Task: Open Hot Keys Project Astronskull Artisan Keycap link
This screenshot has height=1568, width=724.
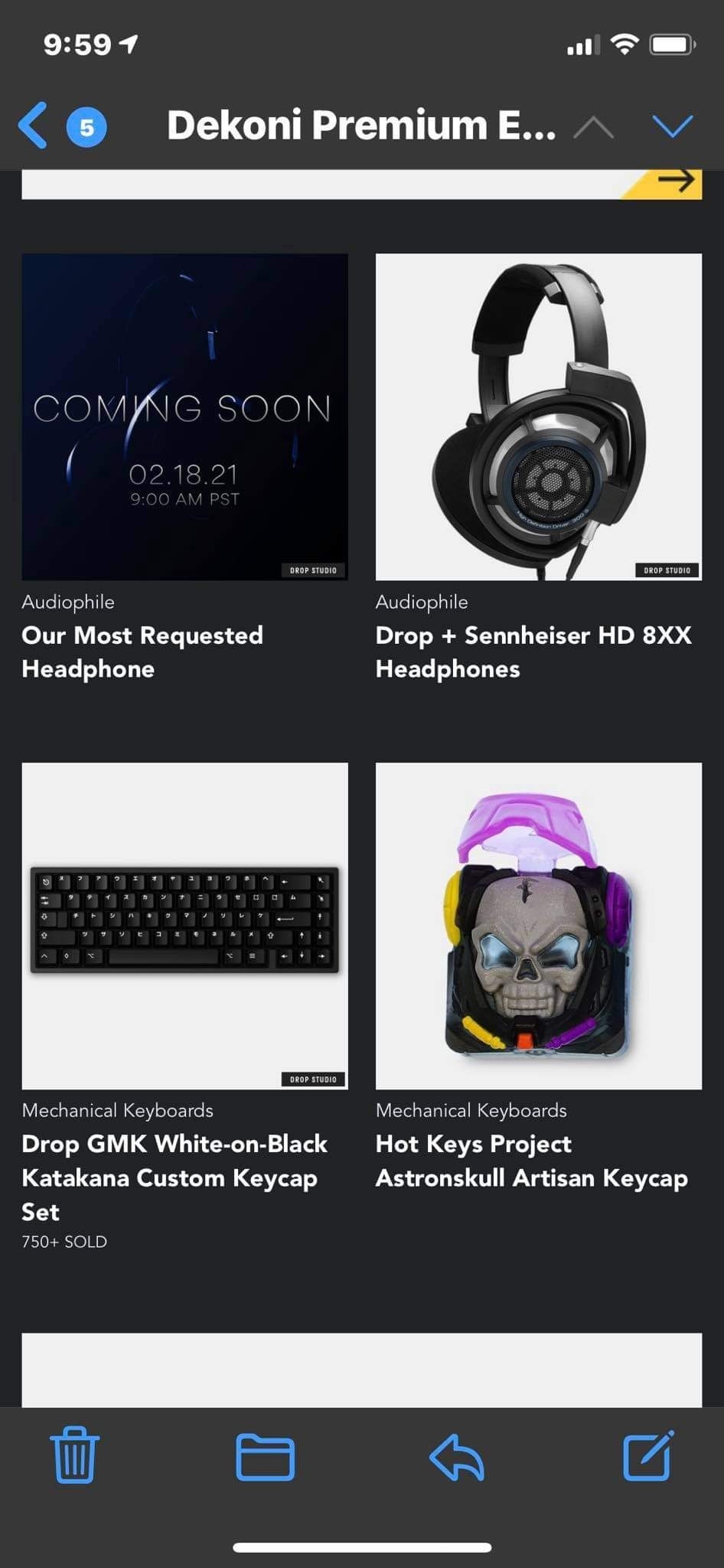Action: (532, 1161)
